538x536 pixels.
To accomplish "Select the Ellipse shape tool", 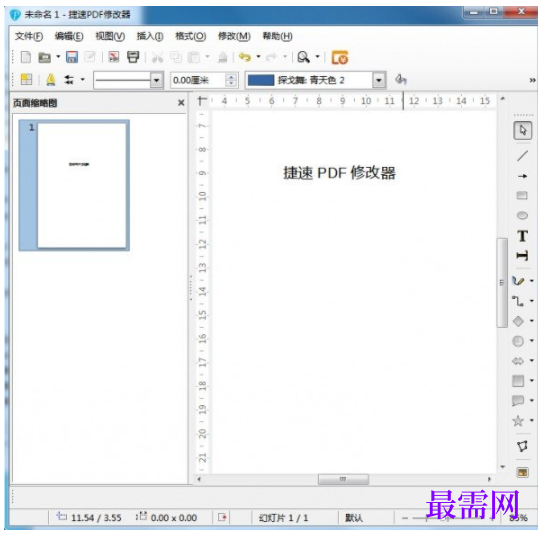I will click(522, 215).
